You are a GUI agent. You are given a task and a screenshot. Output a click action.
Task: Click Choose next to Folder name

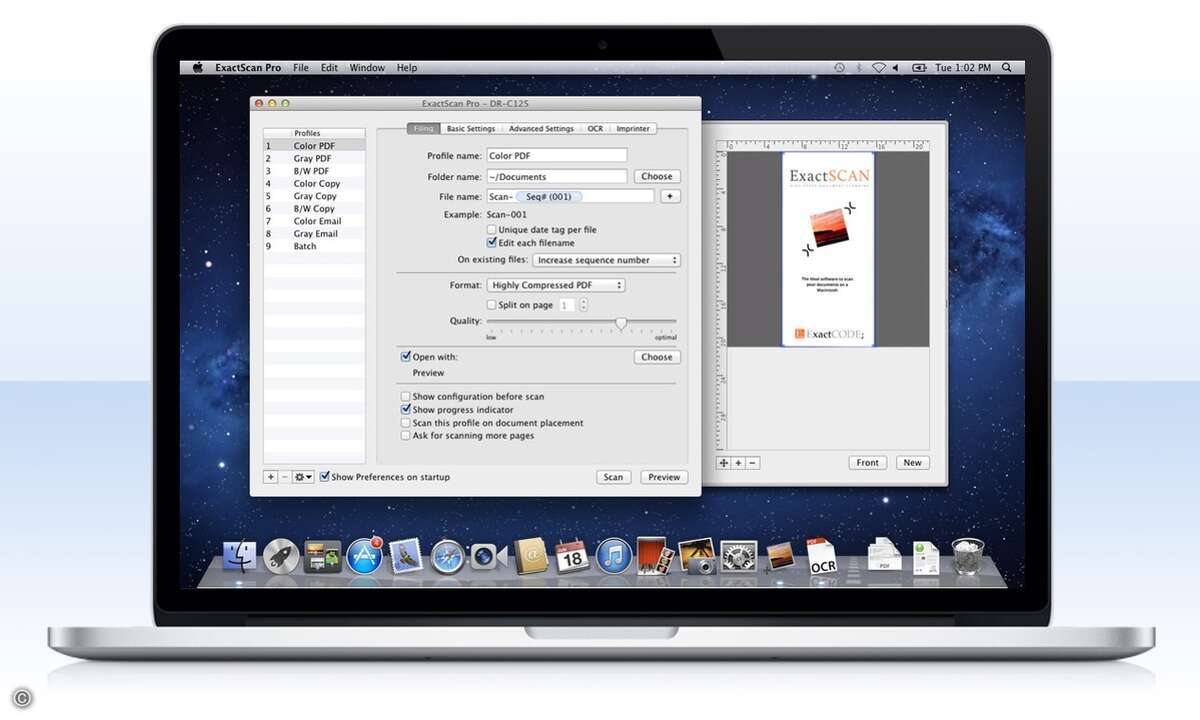pyautogui.click(x=657, y=176)
